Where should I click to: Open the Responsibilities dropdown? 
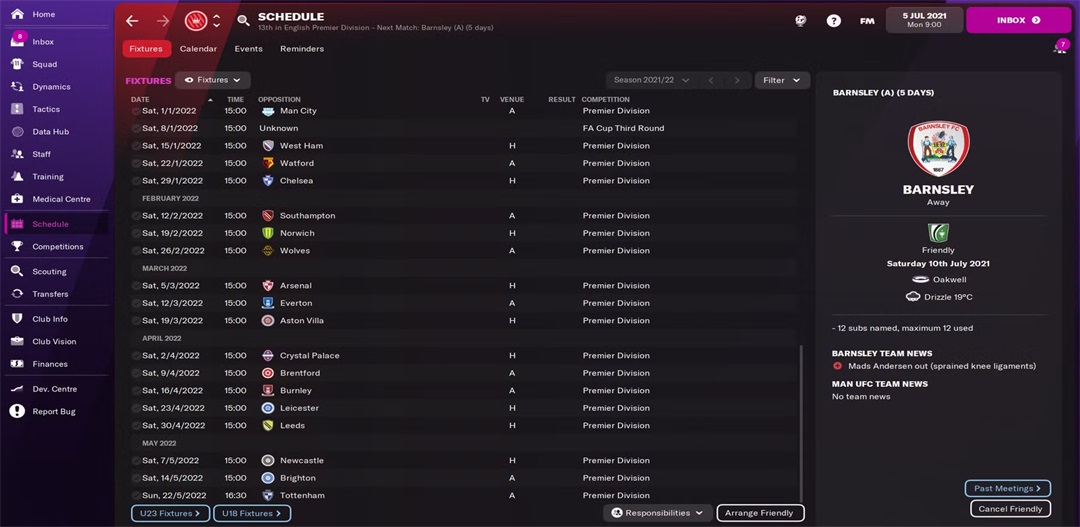pos(658,513)
